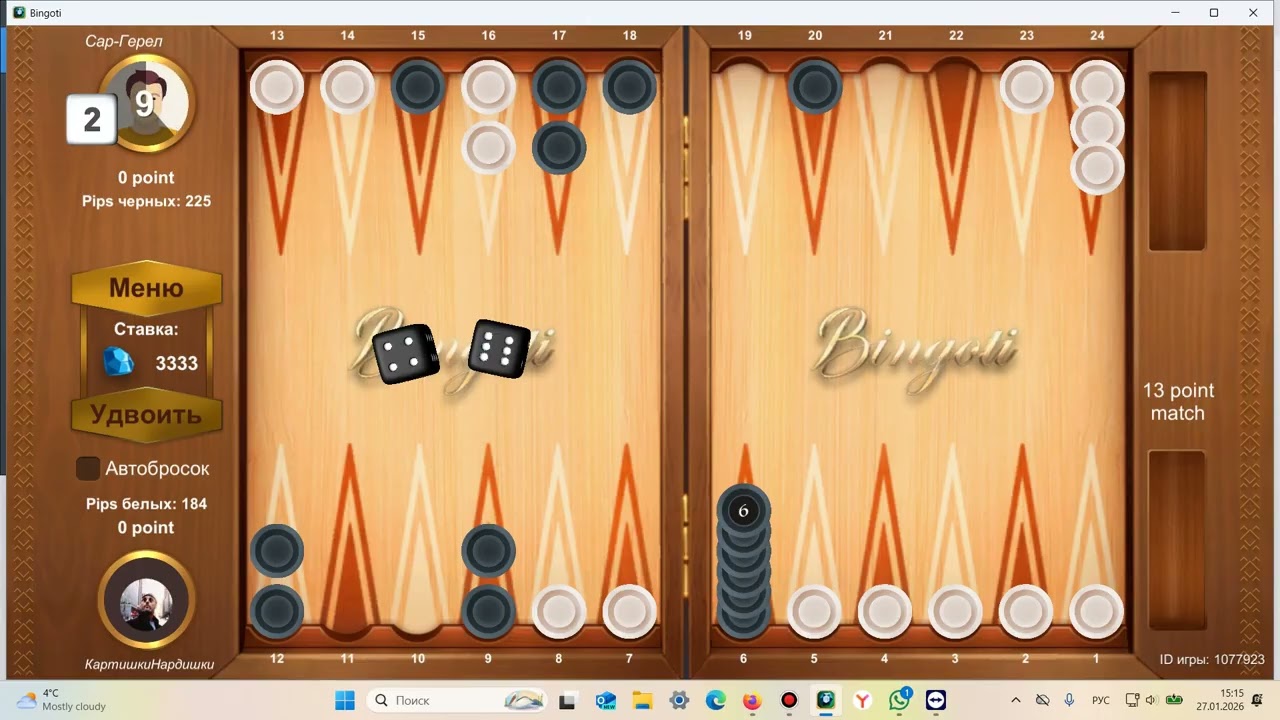The height and width of the screenshot is (720, 1280).
Task: Select the lower dark checker on point 17
Action: [559, 147]
